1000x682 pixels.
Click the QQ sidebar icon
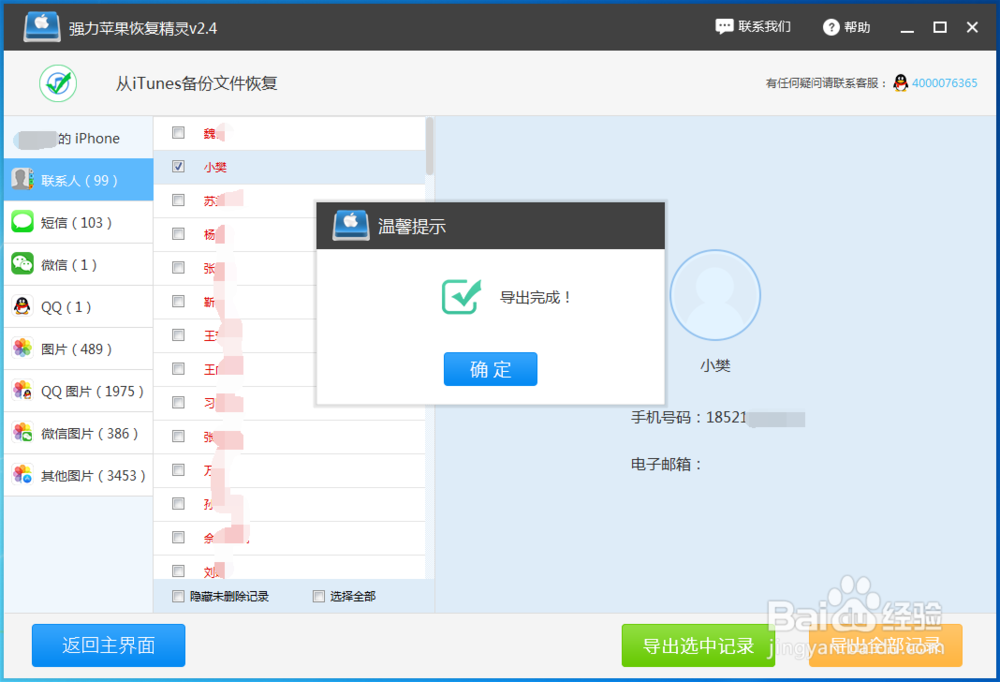pyautogui.click(x=22, y=306)
